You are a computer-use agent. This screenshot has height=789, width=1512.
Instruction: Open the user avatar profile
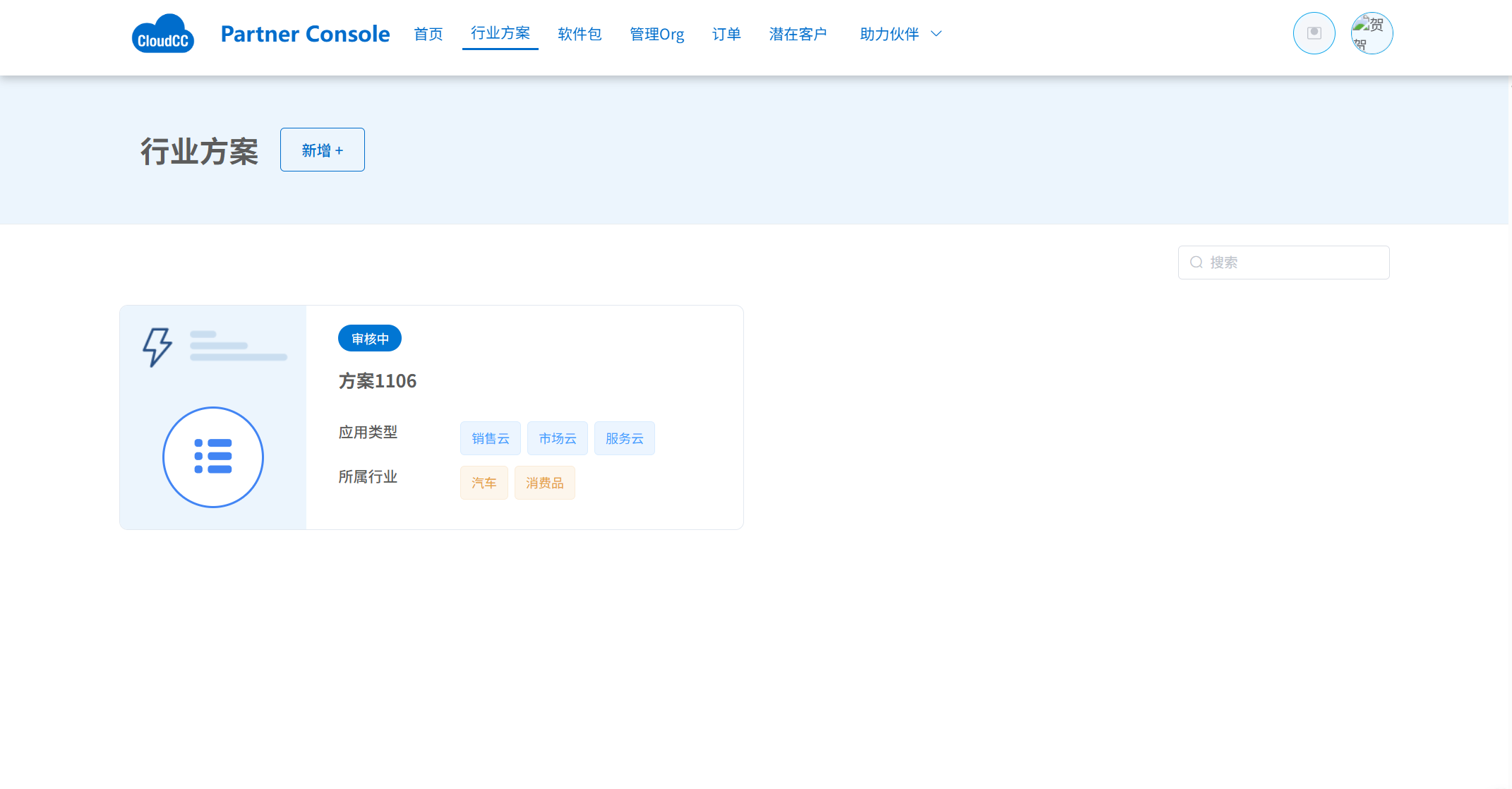click(x=1372, y=33)
